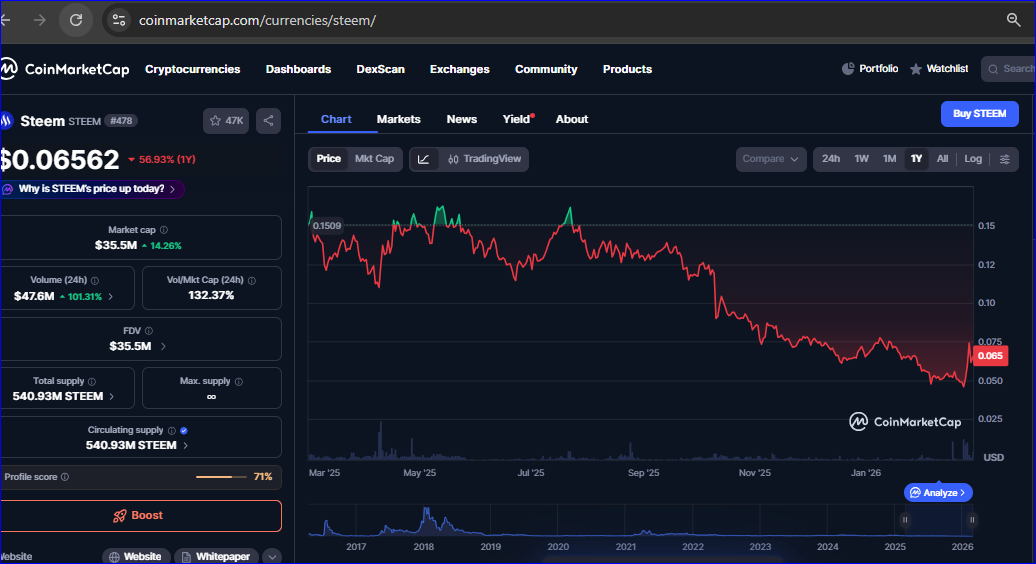
Task: Click the browser address bar URL
Action: click(x=257, y=20)
